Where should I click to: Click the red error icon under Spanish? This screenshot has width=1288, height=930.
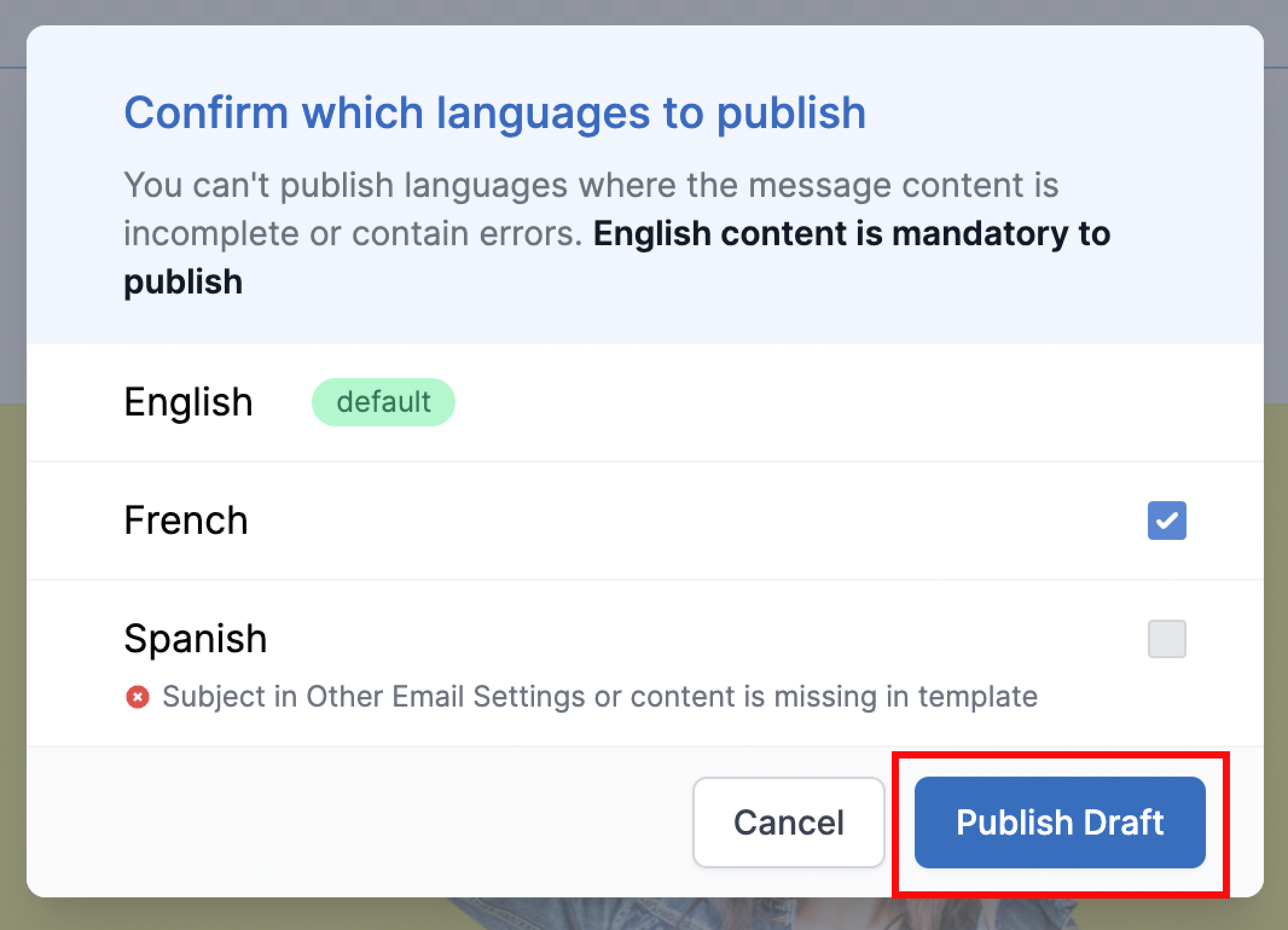pyautogui.click(x=137, y=697)
